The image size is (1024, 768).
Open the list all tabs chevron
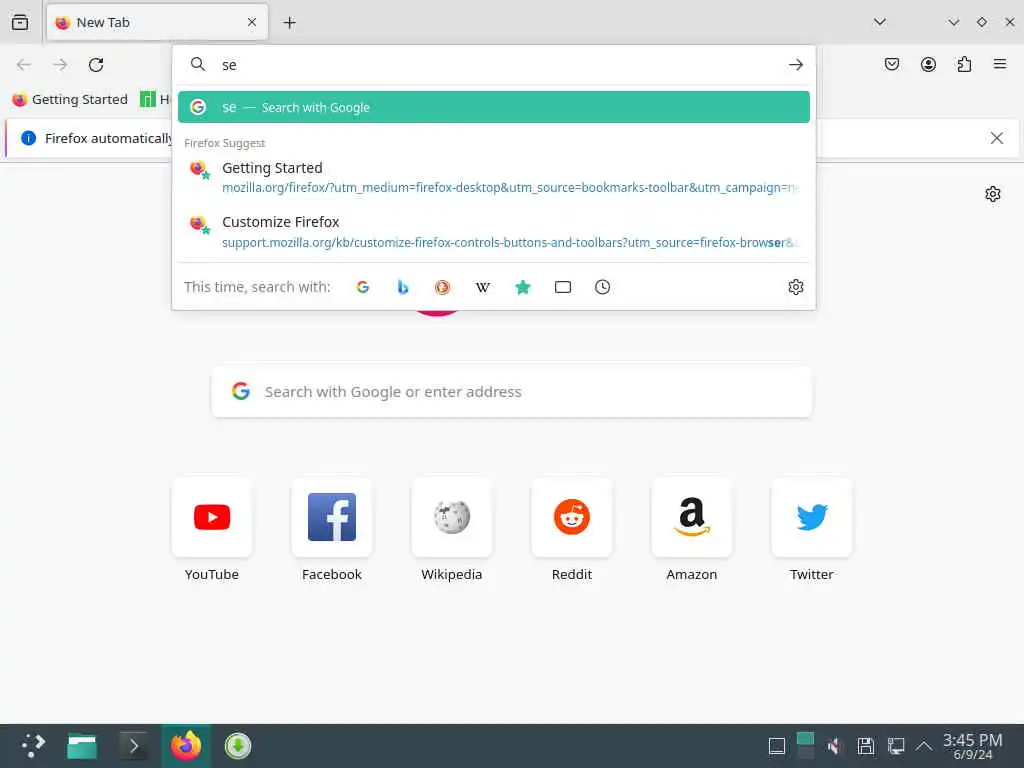(x=880, y=22)
